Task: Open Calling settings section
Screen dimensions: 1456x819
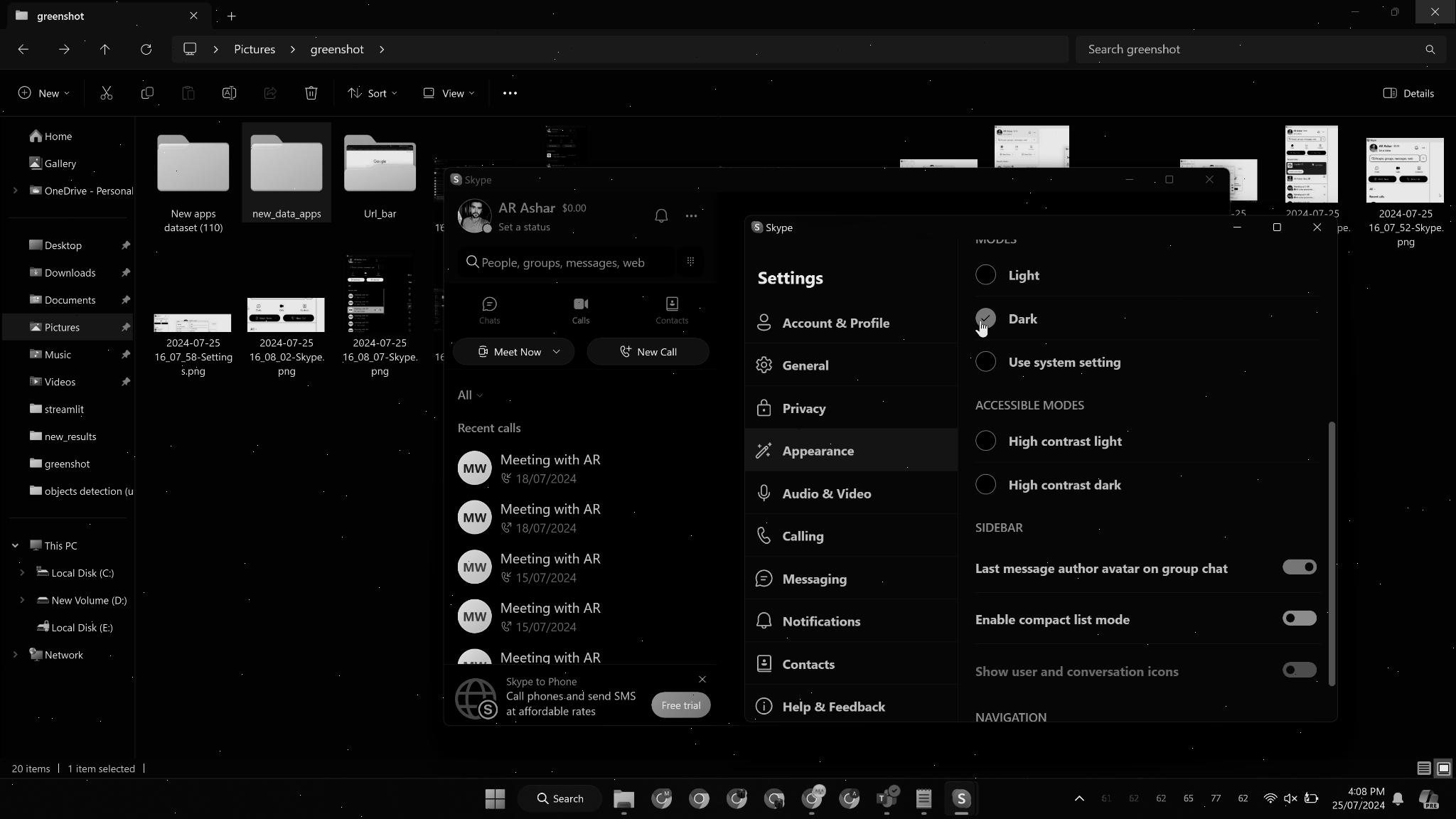Action: click(851, 536)
